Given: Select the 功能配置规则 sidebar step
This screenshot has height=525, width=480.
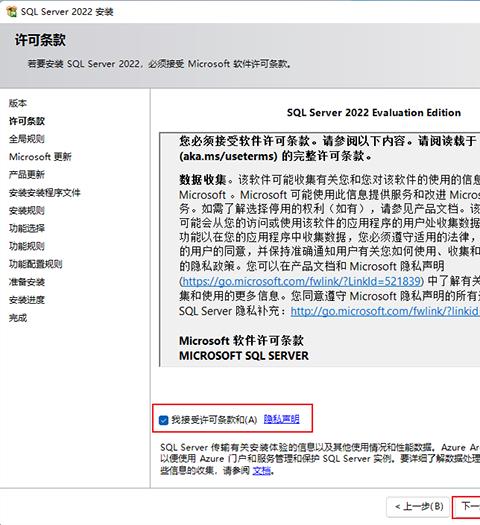Looking at the screenshot, I should pos(35,264).
